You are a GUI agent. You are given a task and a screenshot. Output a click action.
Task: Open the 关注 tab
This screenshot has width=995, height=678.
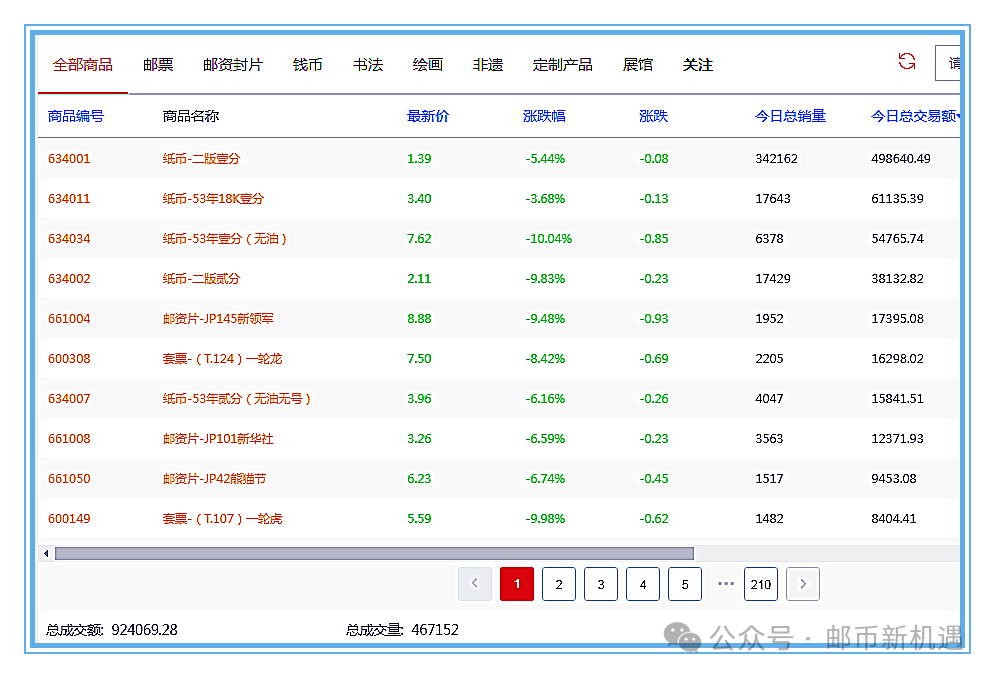coord(698,65)
